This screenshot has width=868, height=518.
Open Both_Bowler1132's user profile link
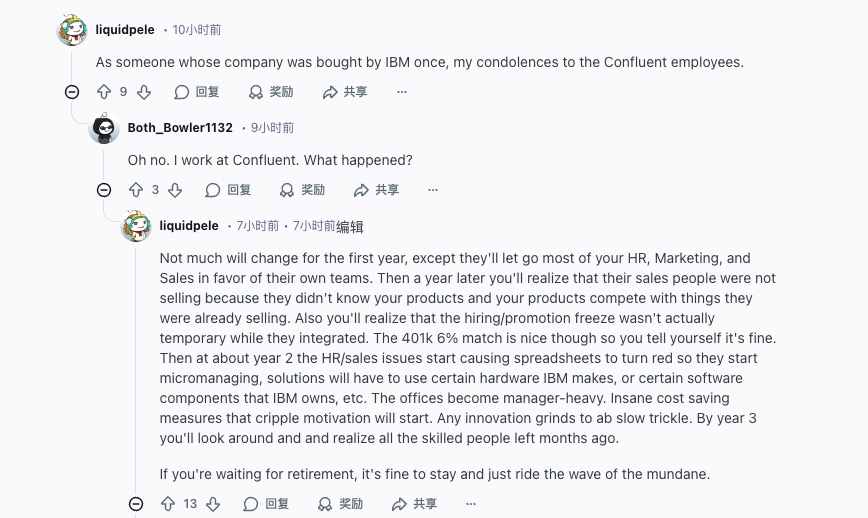180,128
